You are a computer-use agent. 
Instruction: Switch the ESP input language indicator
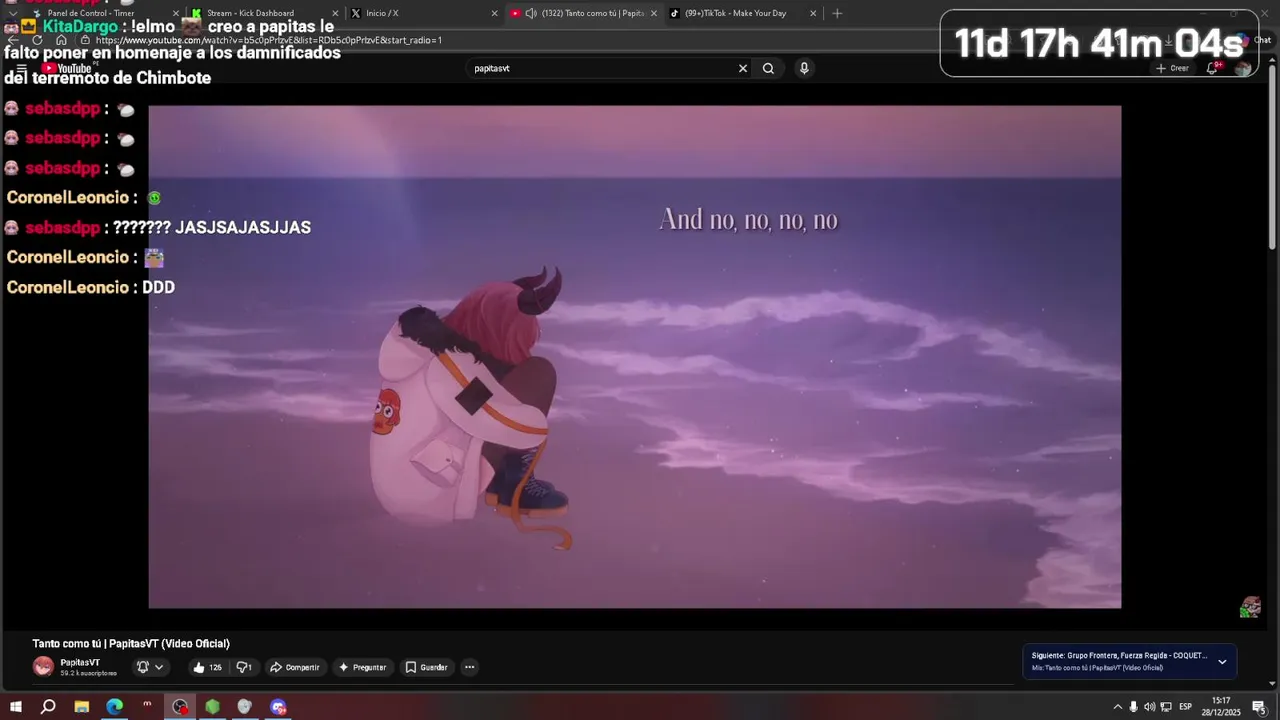click(1185, 707)
